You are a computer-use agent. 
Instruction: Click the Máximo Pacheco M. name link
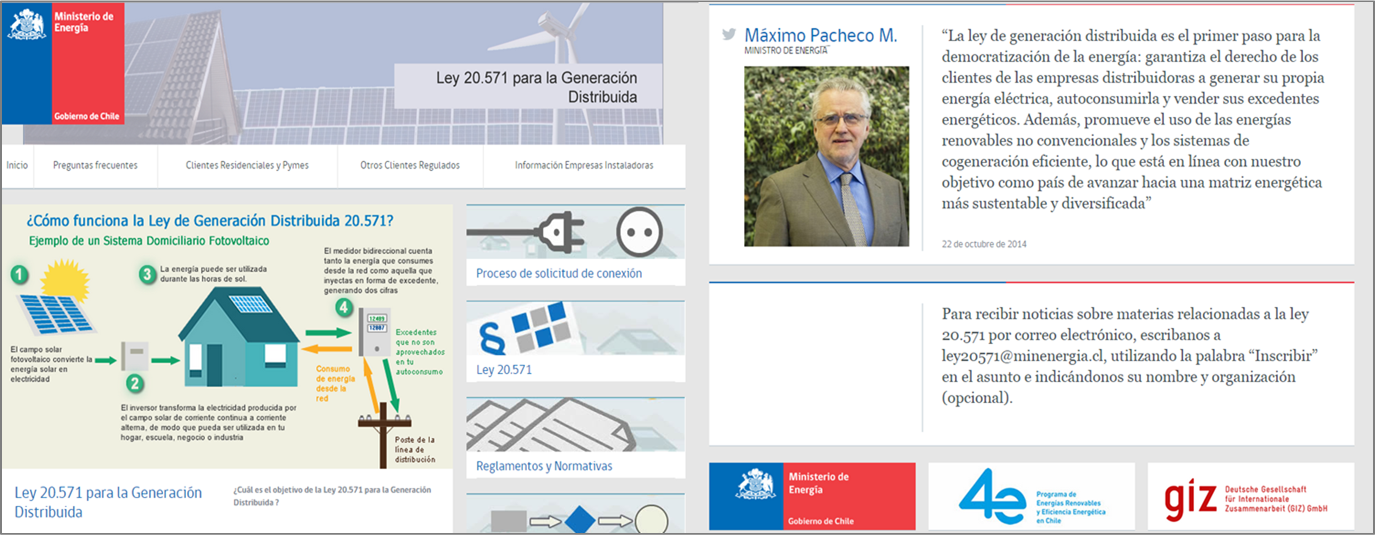pos(820,35)
